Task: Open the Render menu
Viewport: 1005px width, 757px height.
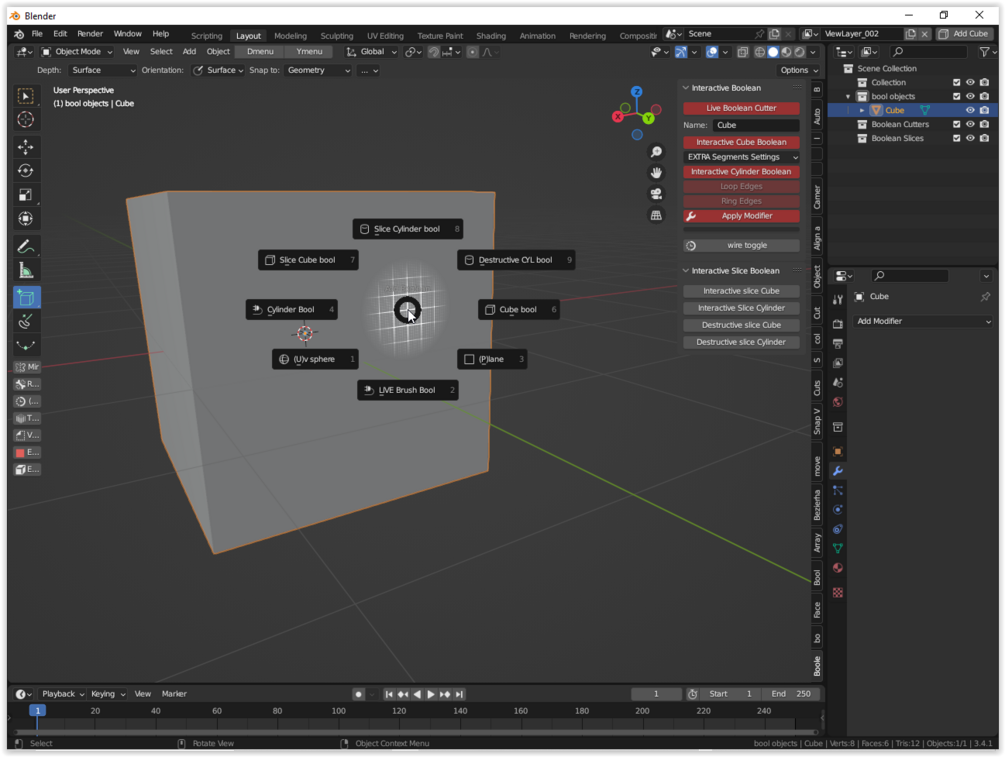Action: click(90, 34)
